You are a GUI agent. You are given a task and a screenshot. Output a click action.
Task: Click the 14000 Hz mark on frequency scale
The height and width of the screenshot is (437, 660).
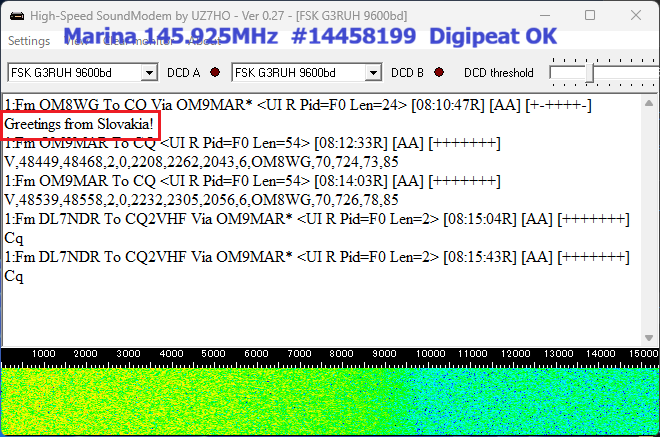pyautogui.click(x=600, y=354)
